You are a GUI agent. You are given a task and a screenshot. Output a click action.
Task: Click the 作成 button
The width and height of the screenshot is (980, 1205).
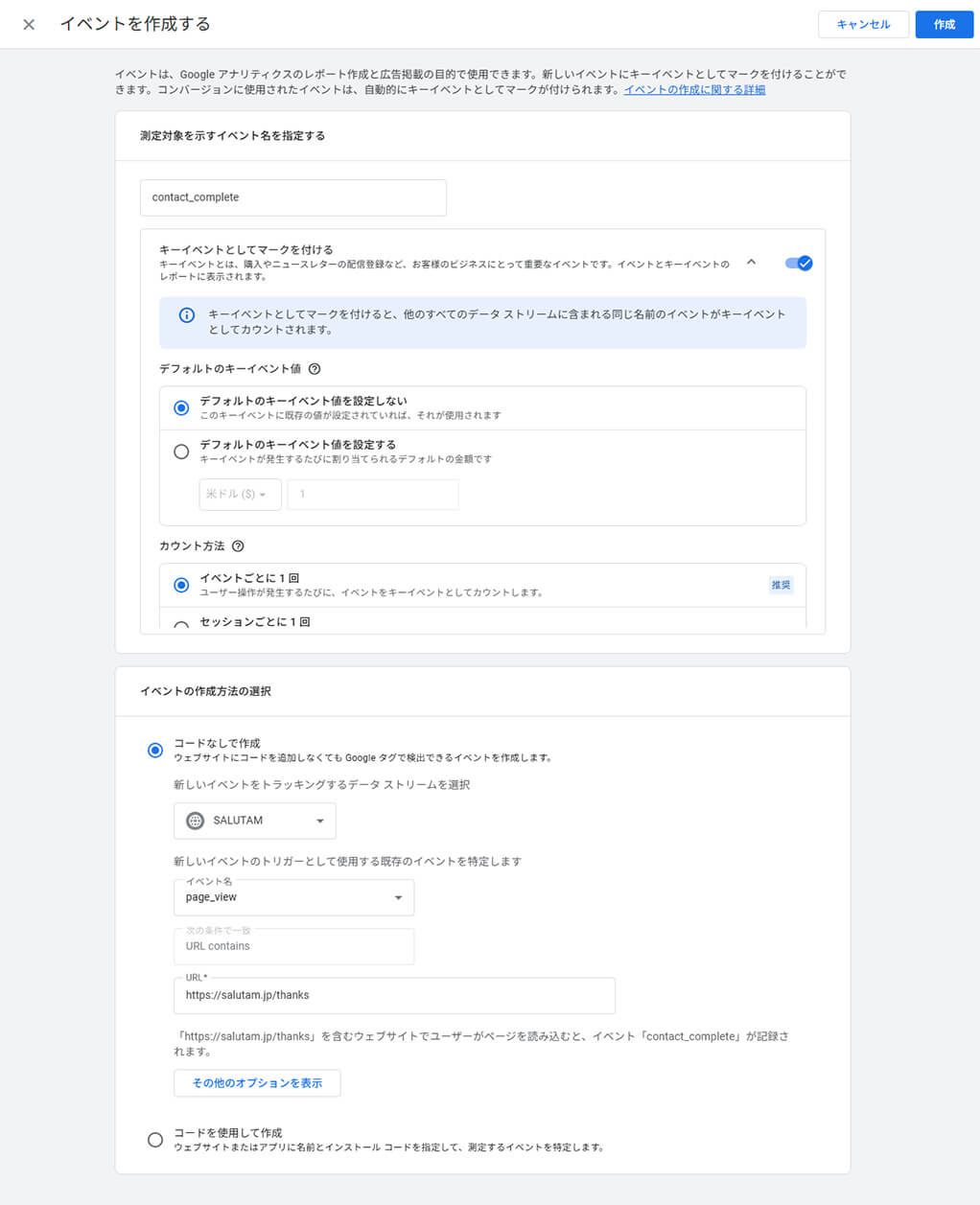coord(944,25)
